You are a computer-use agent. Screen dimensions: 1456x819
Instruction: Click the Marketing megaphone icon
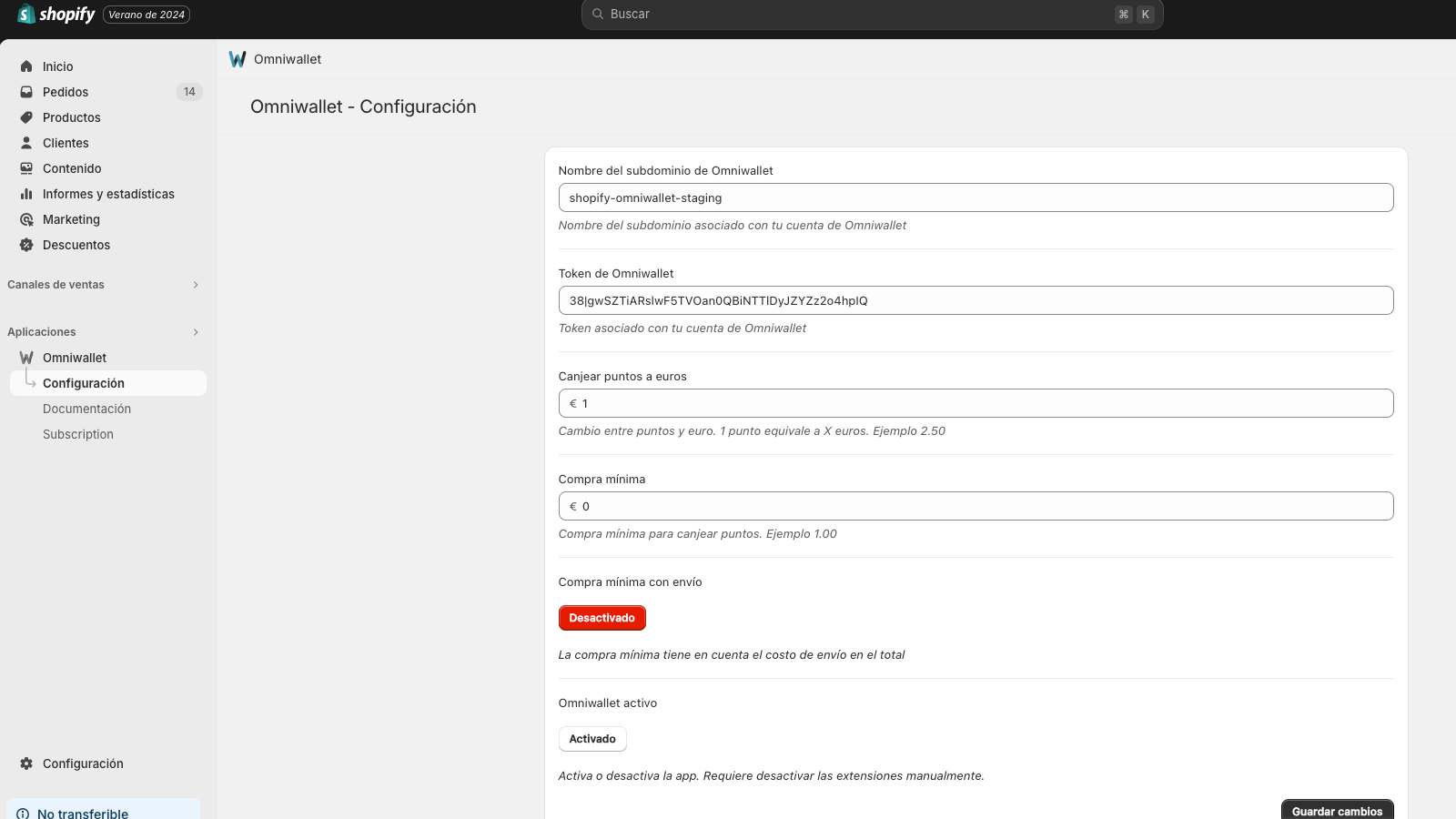pos(26,218)
